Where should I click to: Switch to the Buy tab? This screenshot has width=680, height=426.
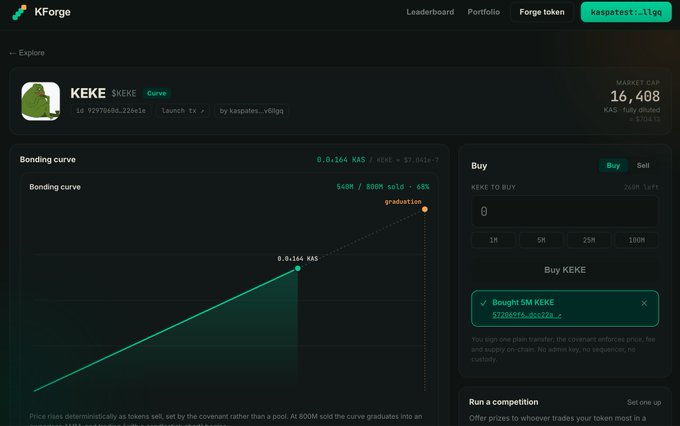613,165
